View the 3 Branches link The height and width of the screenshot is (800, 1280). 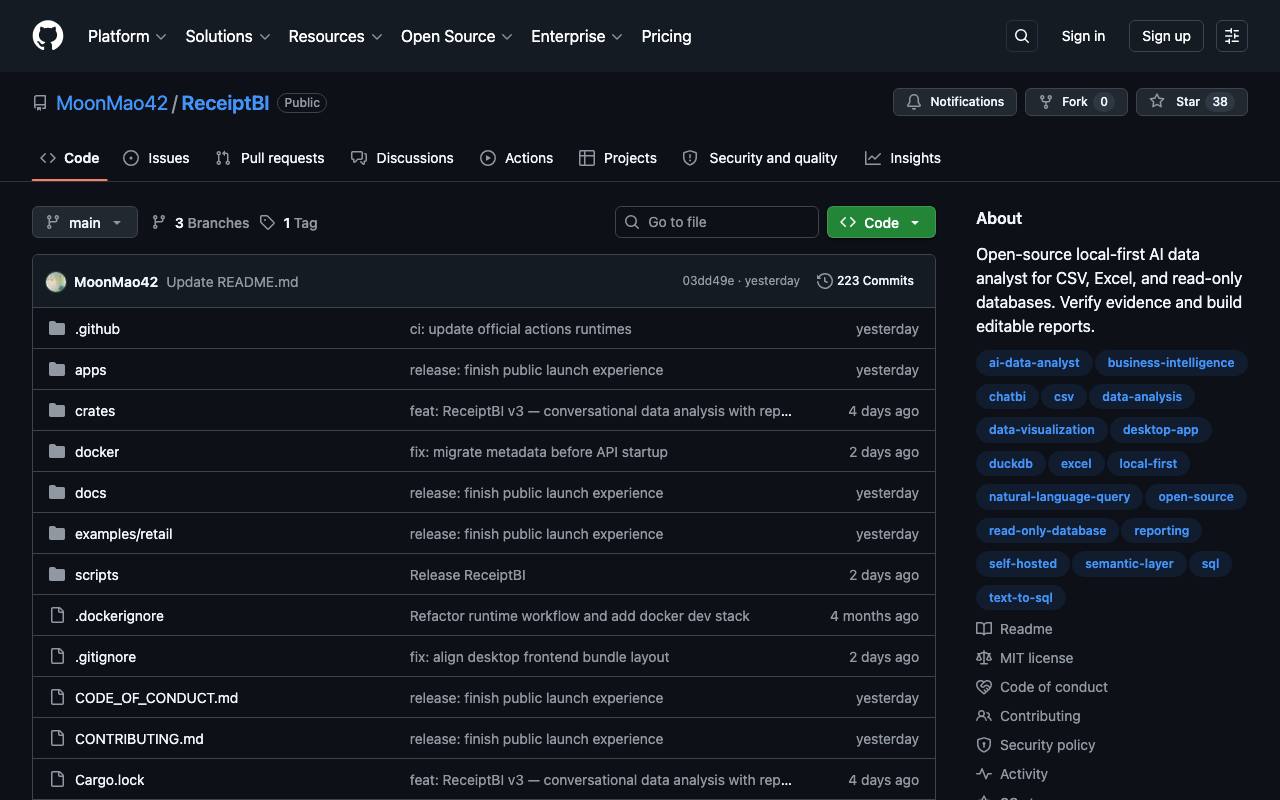(x=200, y=223)
